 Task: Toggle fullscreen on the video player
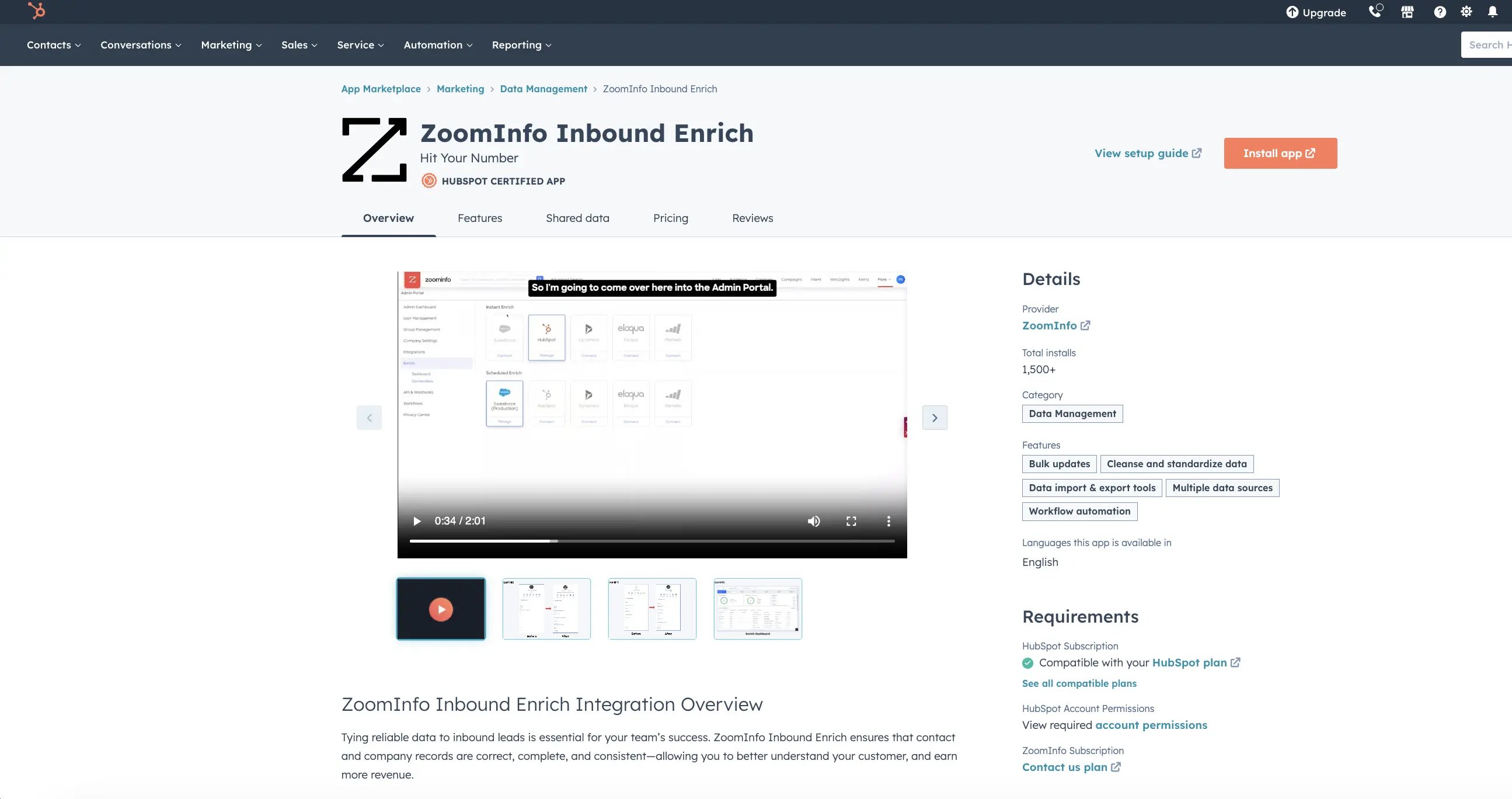pyautogui.click(x=851, y=521)
